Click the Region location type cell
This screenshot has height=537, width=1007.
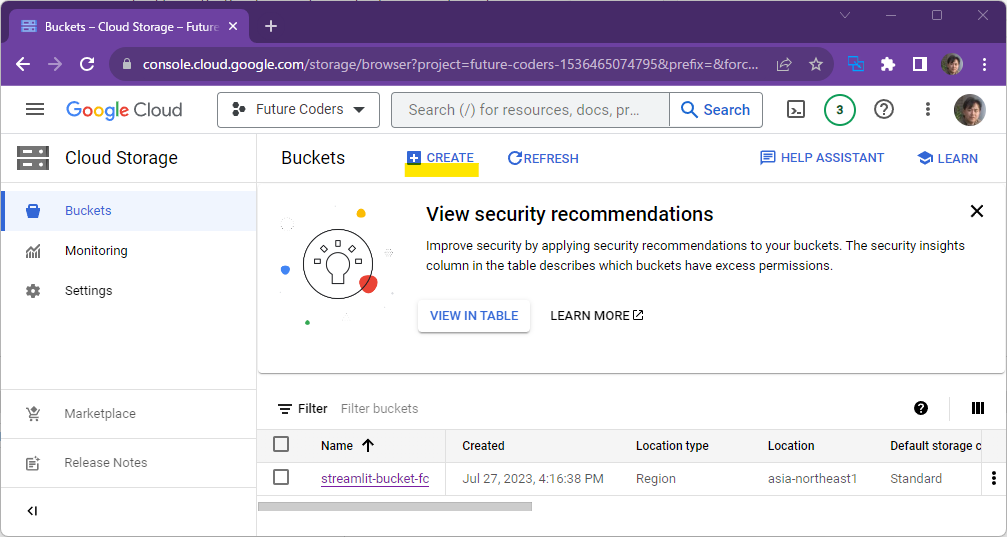point(656,479)
